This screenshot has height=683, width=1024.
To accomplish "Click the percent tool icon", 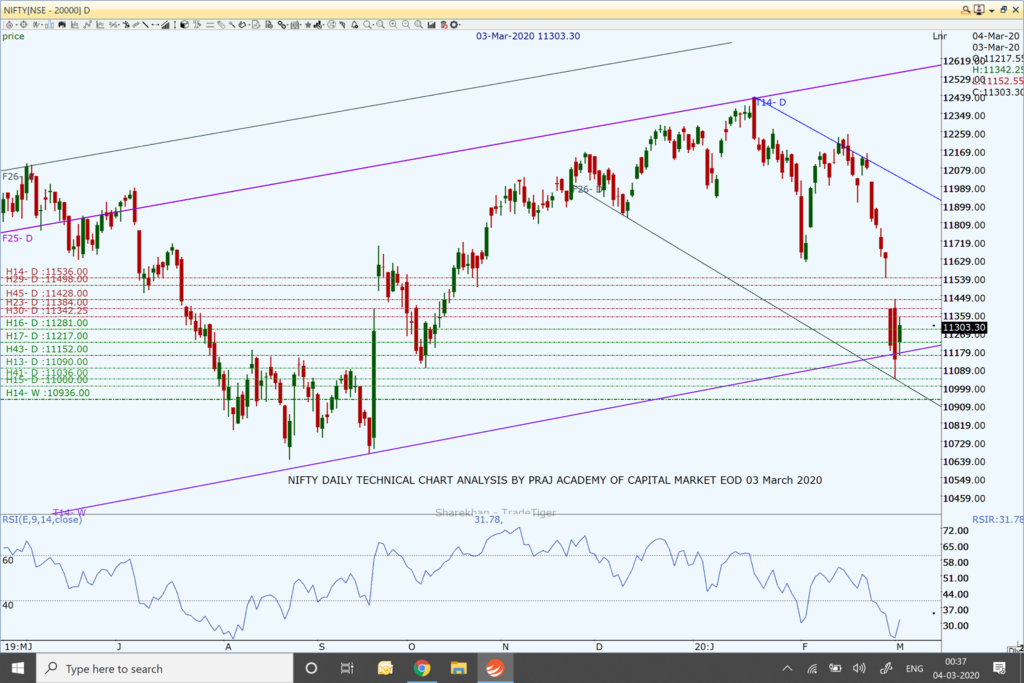I will 112,25.
